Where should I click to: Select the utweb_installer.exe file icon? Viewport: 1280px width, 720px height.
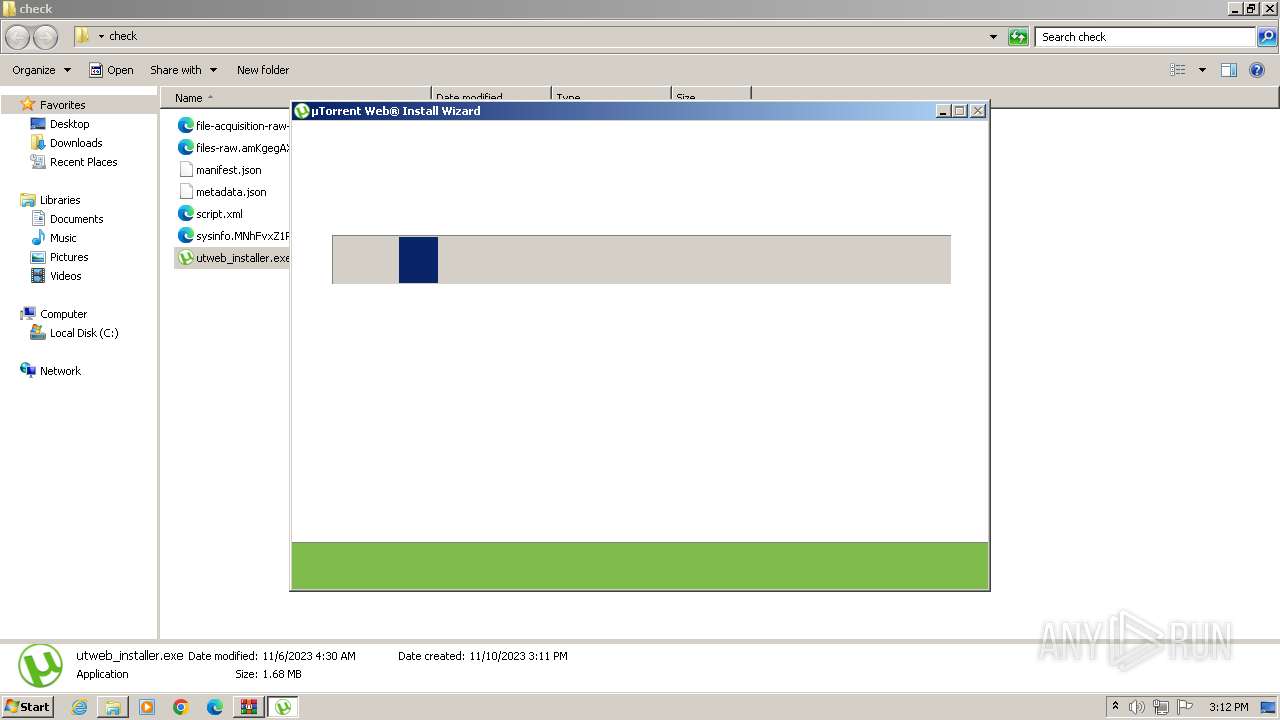coord(185,258)
